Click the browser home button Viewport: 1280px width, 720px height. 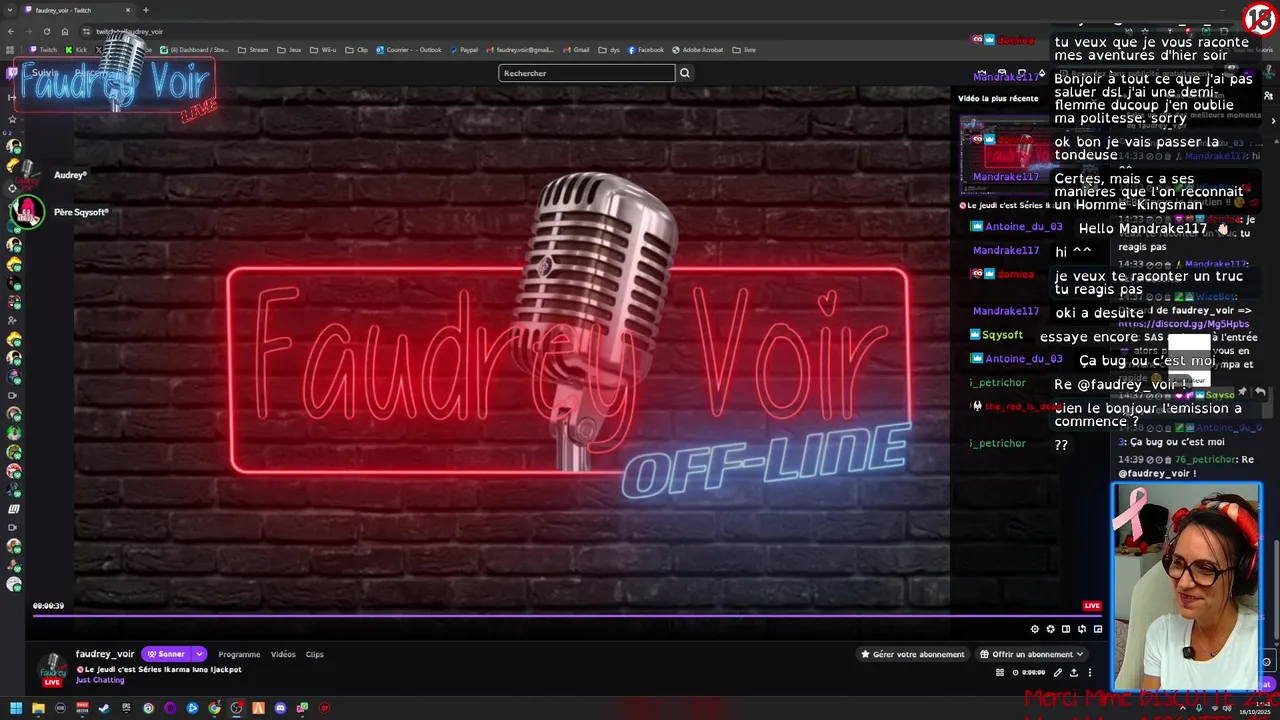pos(65,31)
